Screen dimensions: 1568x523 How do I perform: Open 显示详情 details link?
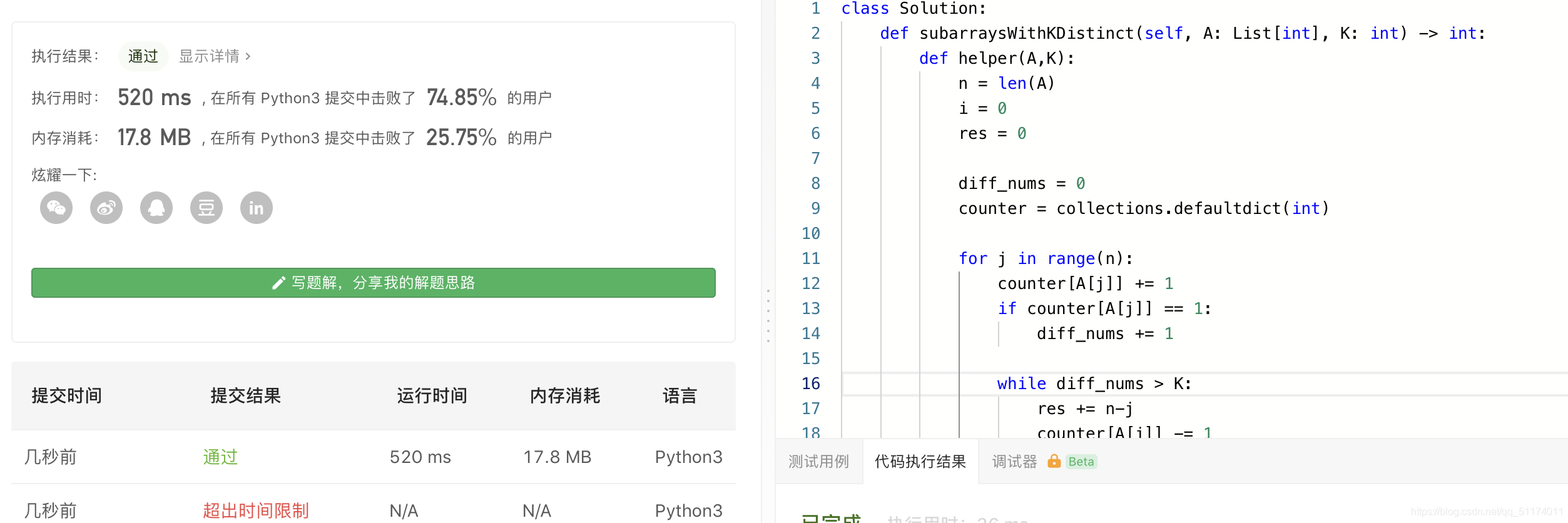point(215,56)
